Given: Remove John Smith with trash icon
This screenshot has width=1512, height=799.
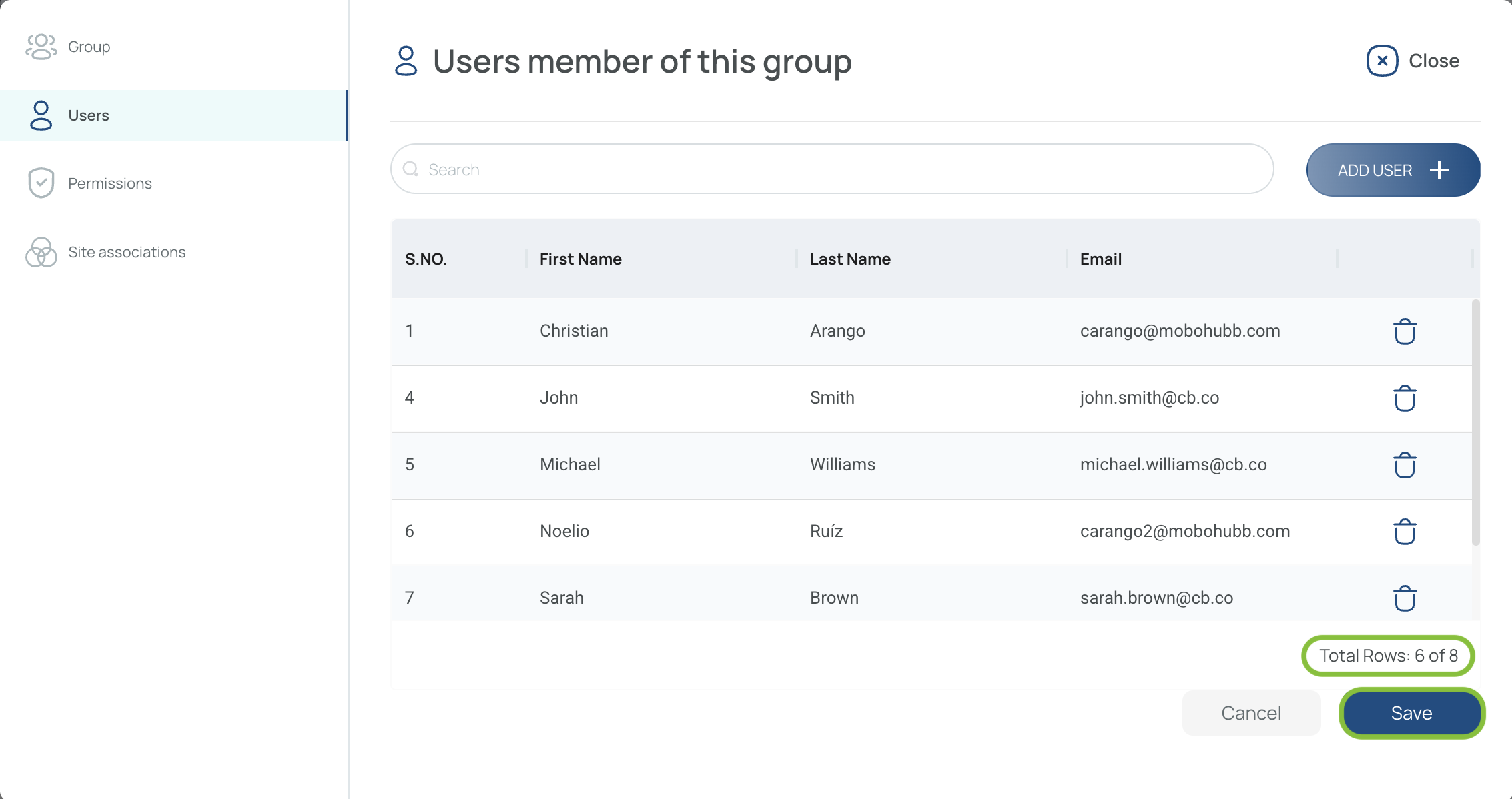Looking at the screenshot, I should (1405, 398).
